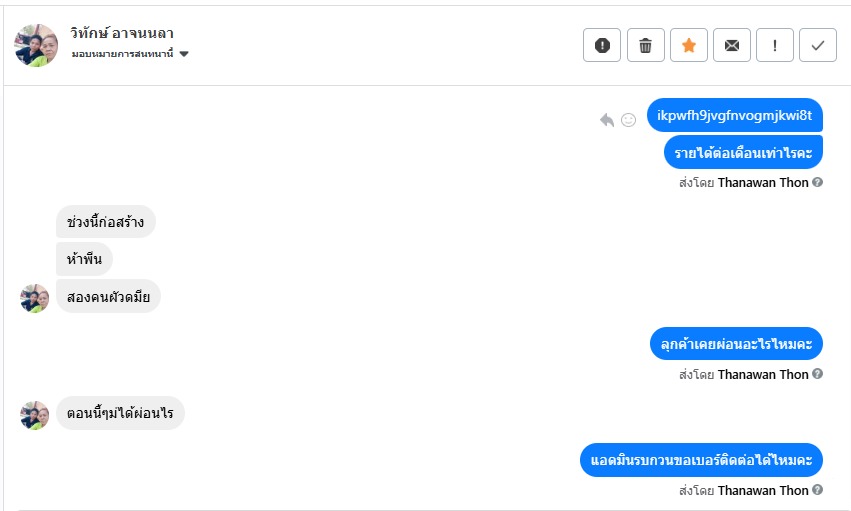Screen dimensions: 851x511
Task: Click the exclamation mark priority icon
Action: point(775,45)
